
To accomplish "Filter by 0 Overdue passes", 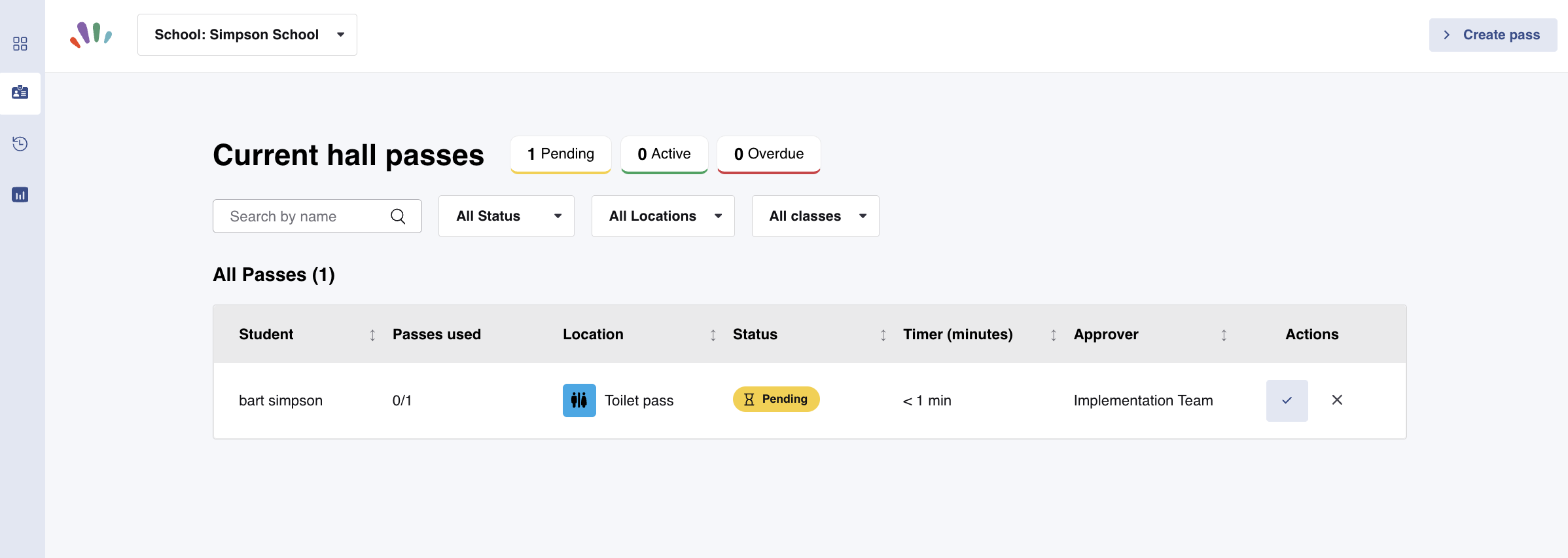I will (769, 155).
